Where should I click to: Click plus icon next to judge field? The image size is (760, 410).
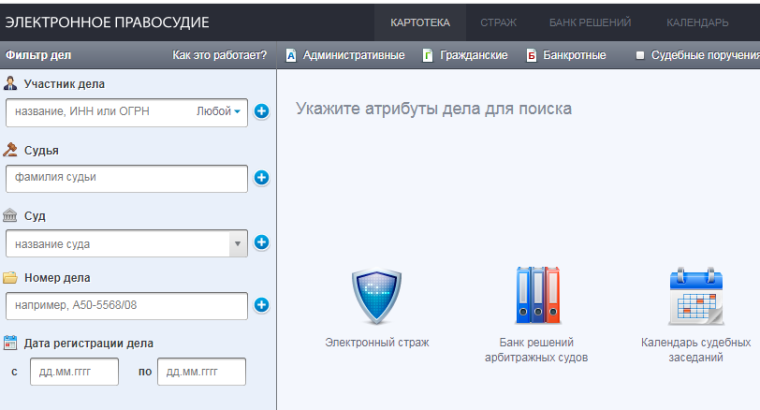point(262,178)
